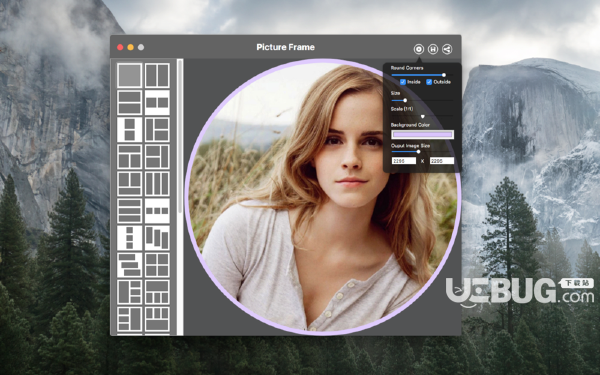Toggle the Inside round corners checkbox
Screen dimensions: 600x375
[x=403, y=82]
